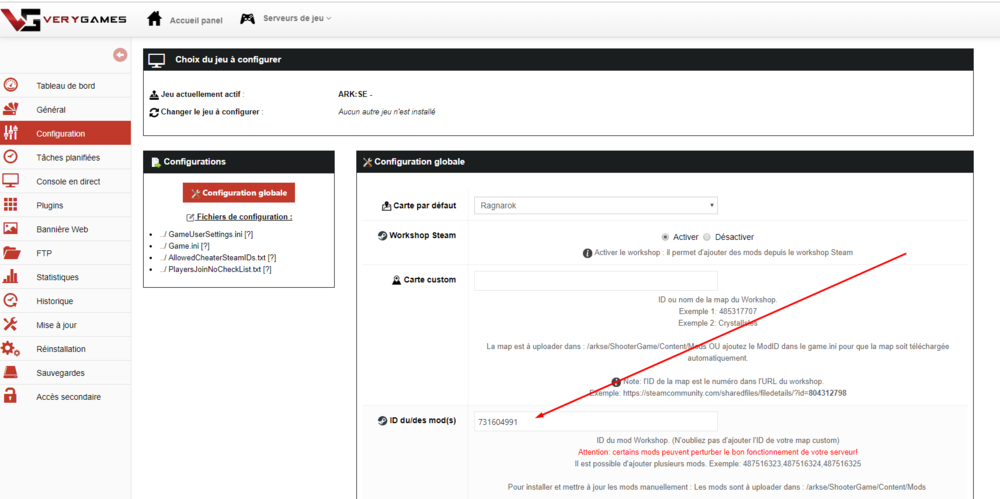The width and height of the screenshot is (1000, 499).
Task: Open the Carte par défaut dropdown
Action: (595, 205)
